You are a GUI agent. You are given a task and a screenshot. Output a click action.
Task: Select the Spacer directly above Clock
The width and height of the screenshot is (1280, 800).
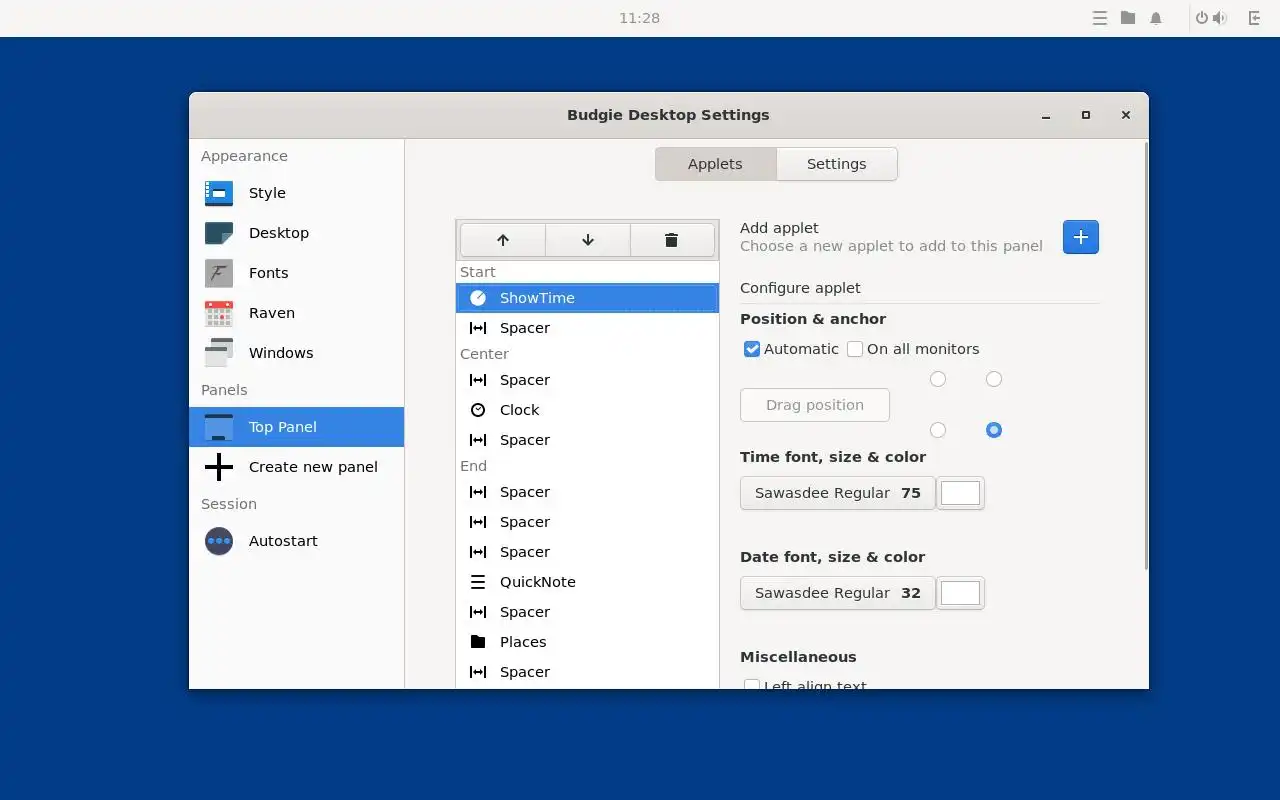(587, 380)
